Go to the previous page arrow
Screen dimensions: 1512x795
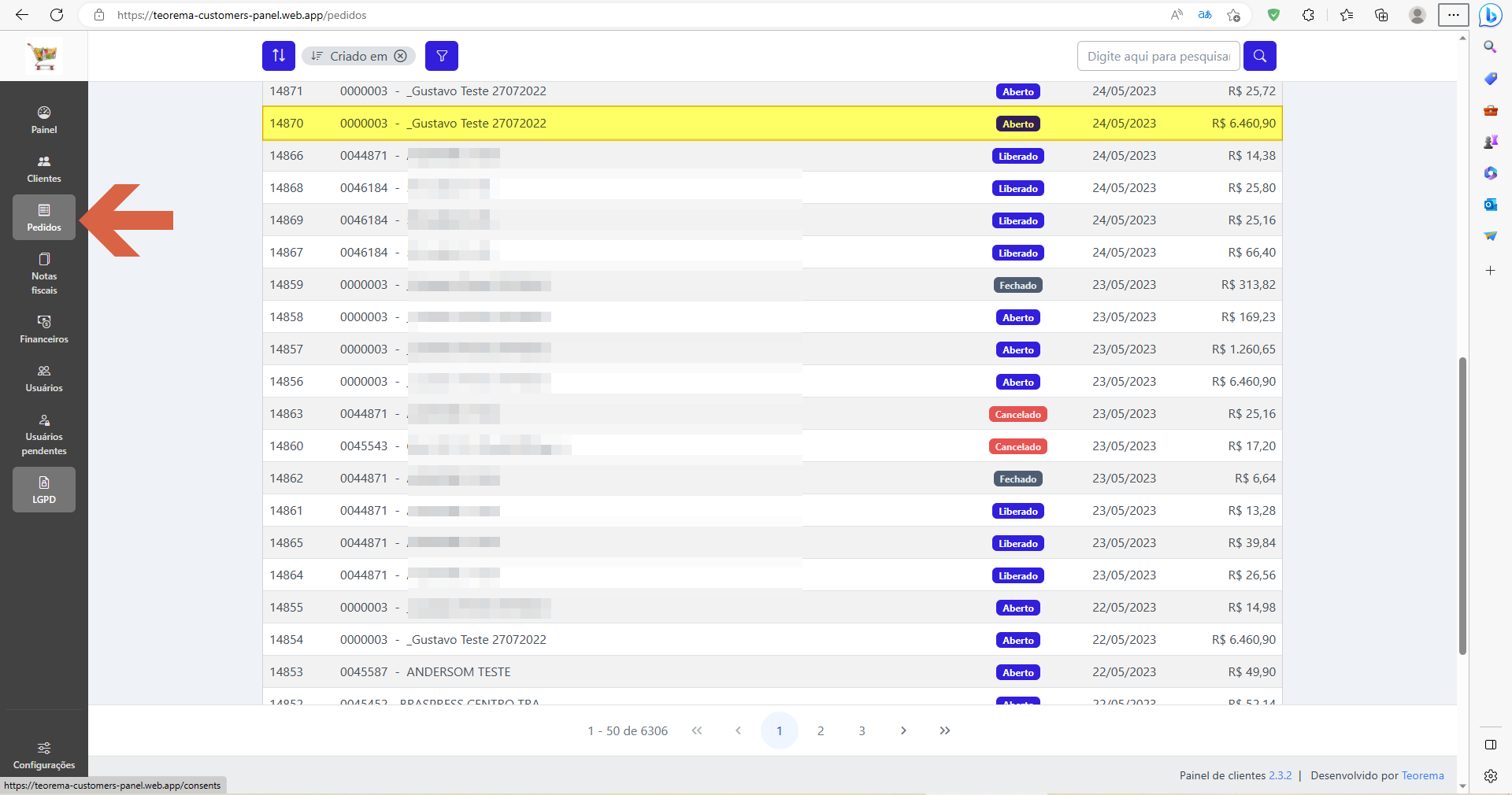[738, 730]
